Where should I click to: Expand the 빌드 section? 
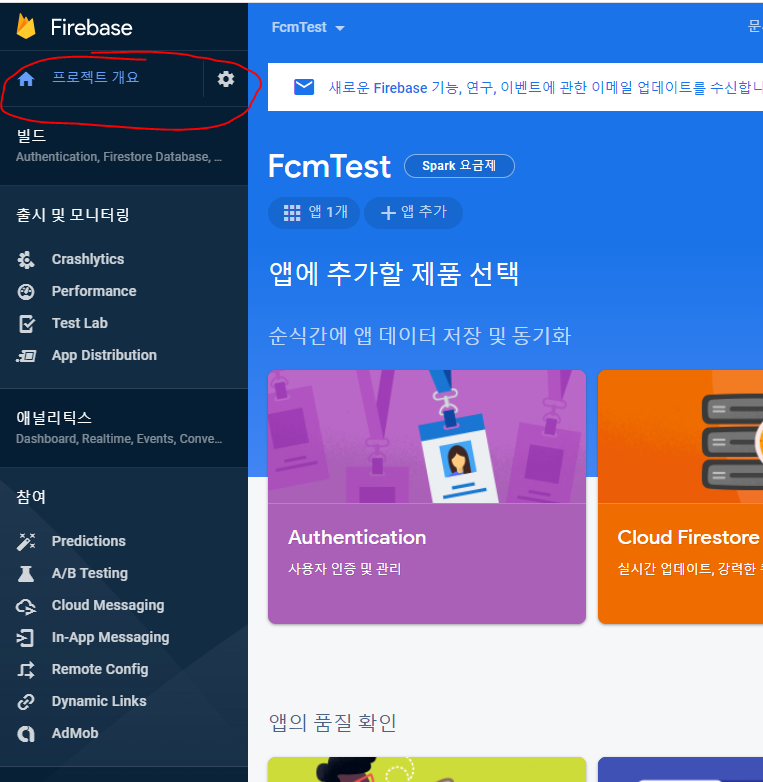124,145
